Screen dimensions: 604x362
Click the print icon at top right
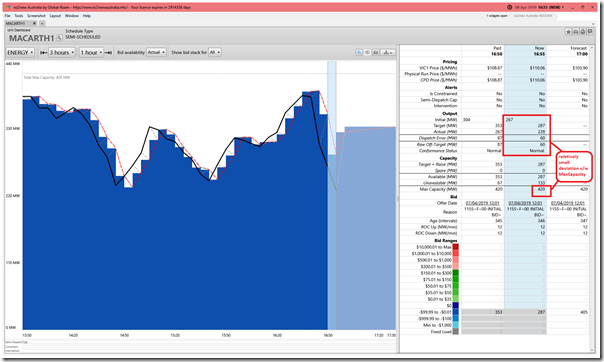582,32
